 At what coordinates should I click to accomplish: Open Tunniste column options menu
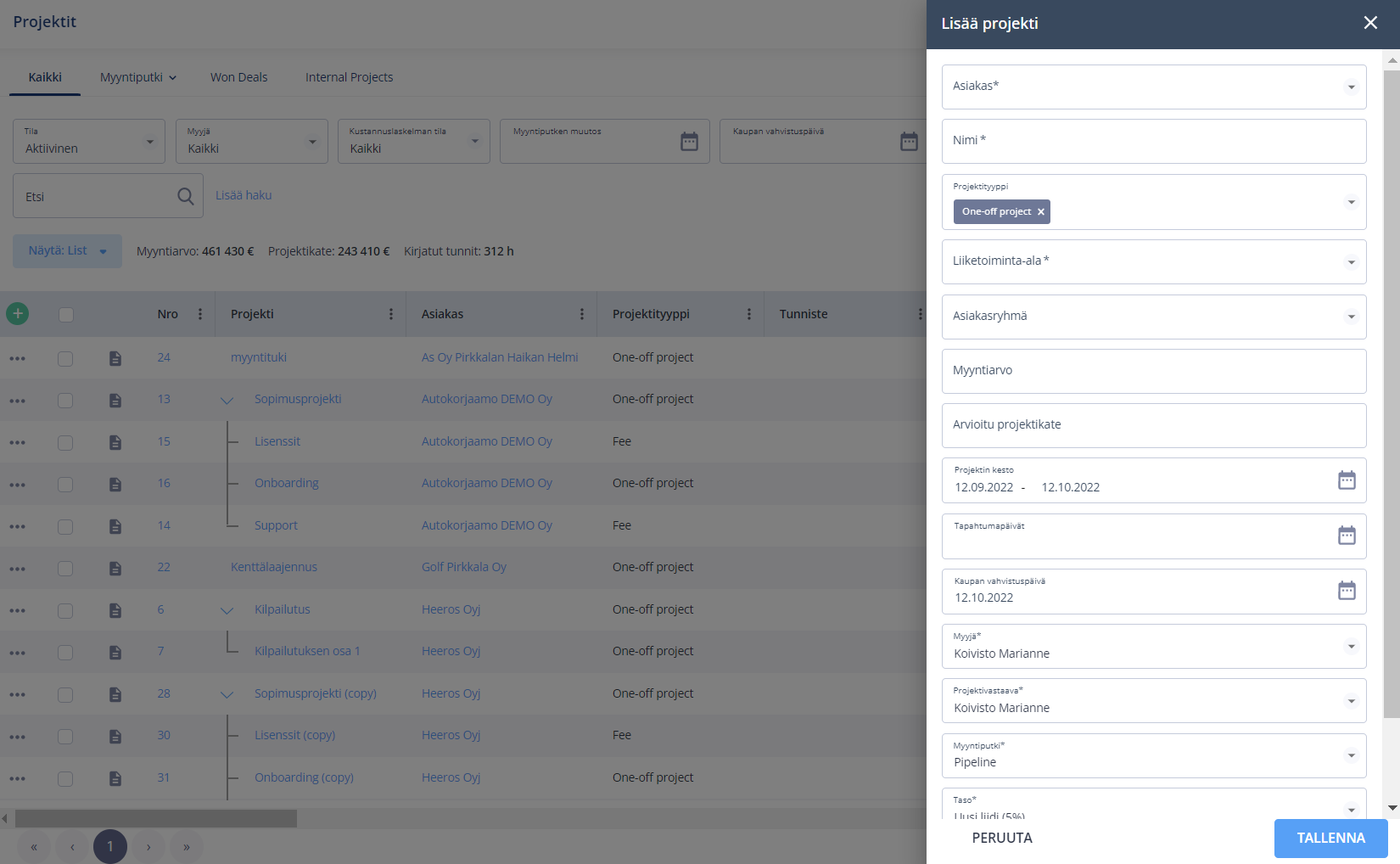click(920, 314)
